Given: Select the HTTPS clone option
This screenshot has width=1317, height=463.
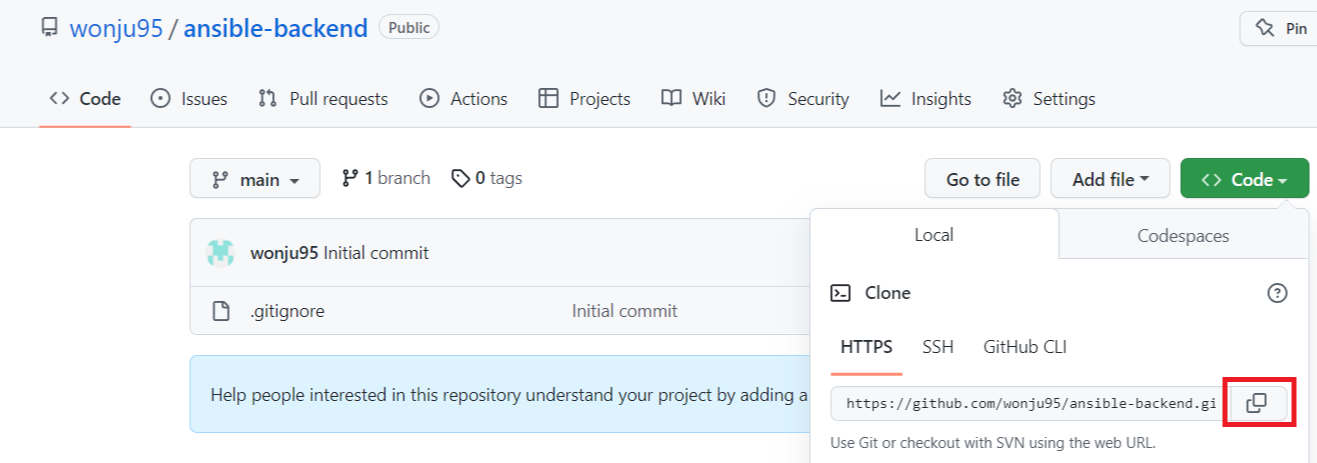Looking at the screenshot, I should pyautogui.click(x=866, y=348).
